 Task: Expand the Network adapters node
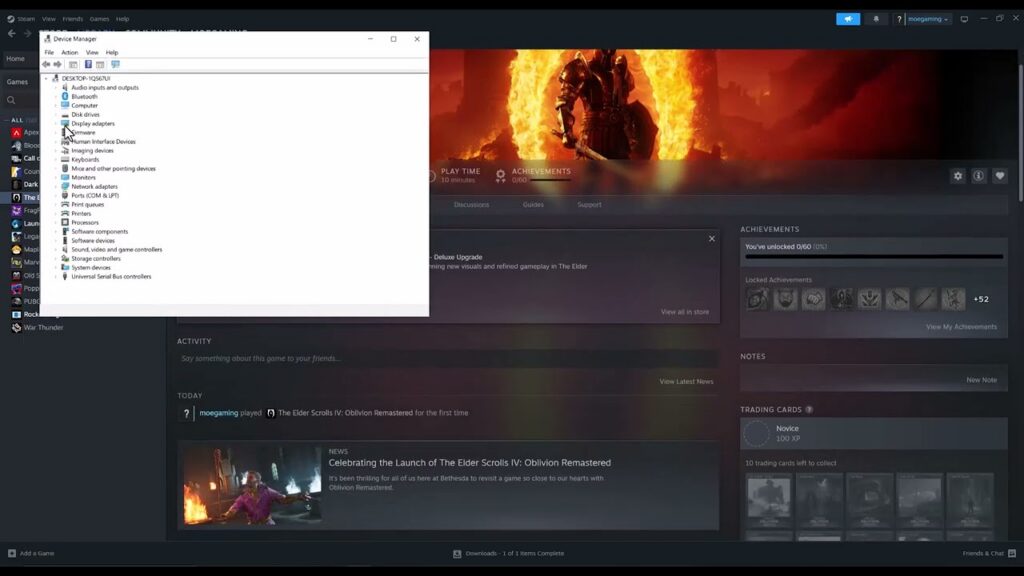tap(56, 187)
